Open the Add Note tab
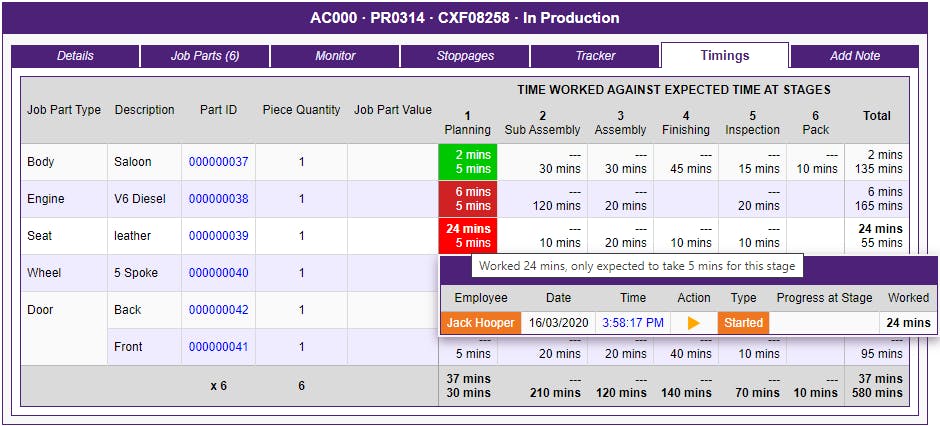Viewport: 940px width, 426px height. (x=855, y=56)
